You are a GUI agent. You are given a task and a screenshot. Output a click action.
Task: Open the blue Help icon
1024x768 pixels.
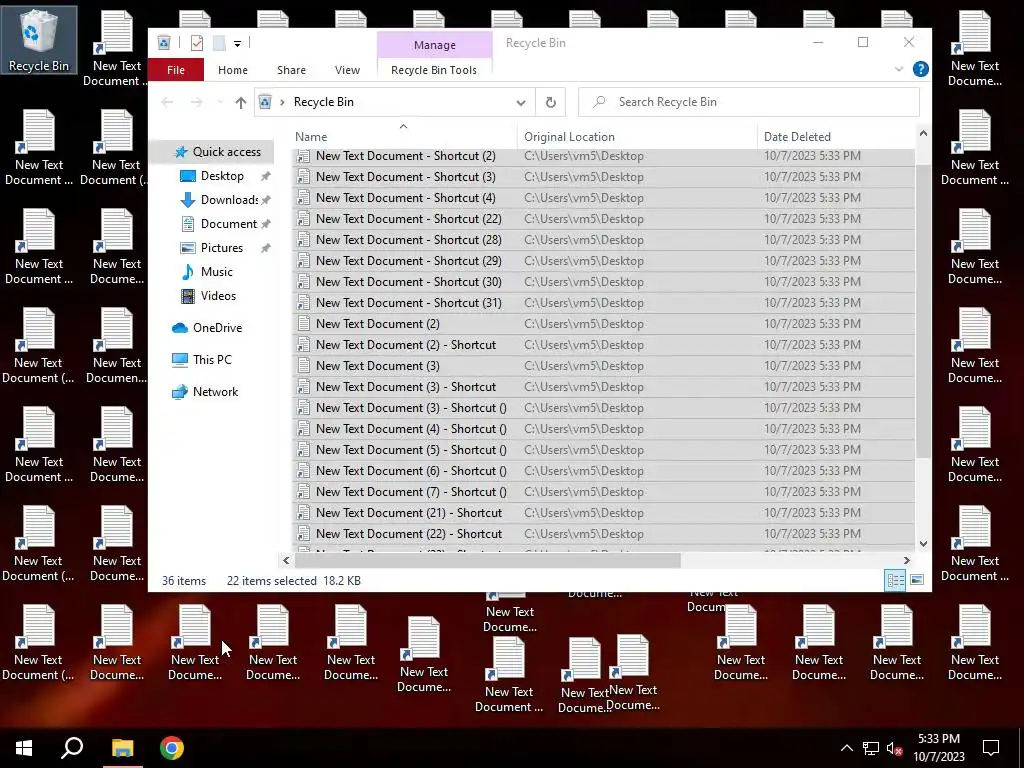920,69
